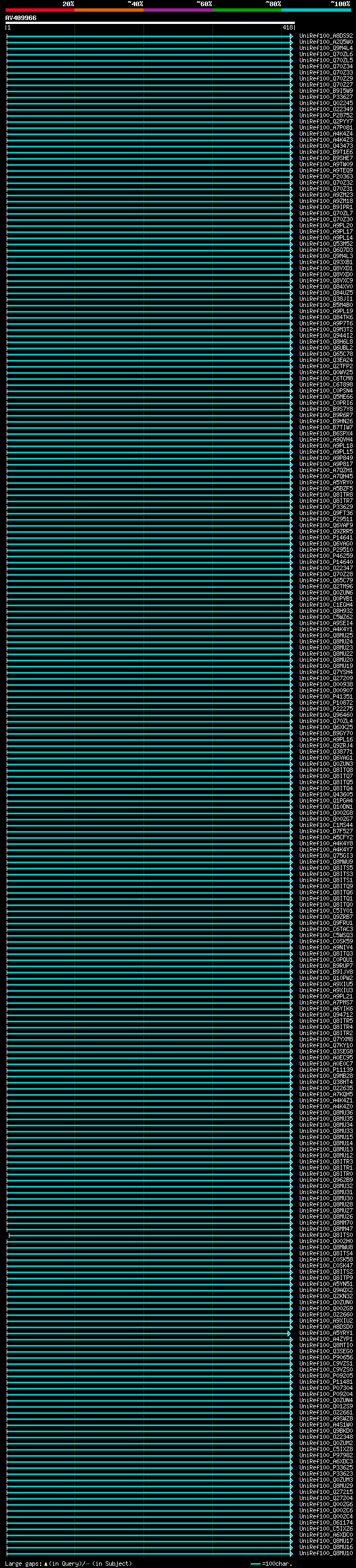Image resolution: width=356 pixels, height=1568 pixels.
Task: Select the UniRef100_P22275 label
Action: (325, 709)
